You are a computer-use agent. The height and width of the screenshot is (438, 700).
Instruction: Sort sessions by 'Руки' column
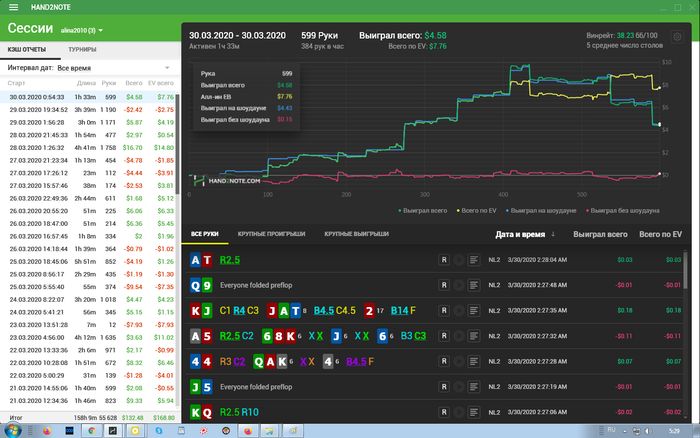point(108,83)
